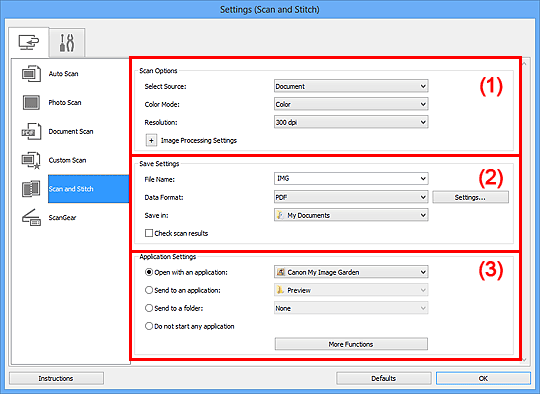Select the Photo Scan icon
Screen dimensions: 540x394
pos(31,103)
